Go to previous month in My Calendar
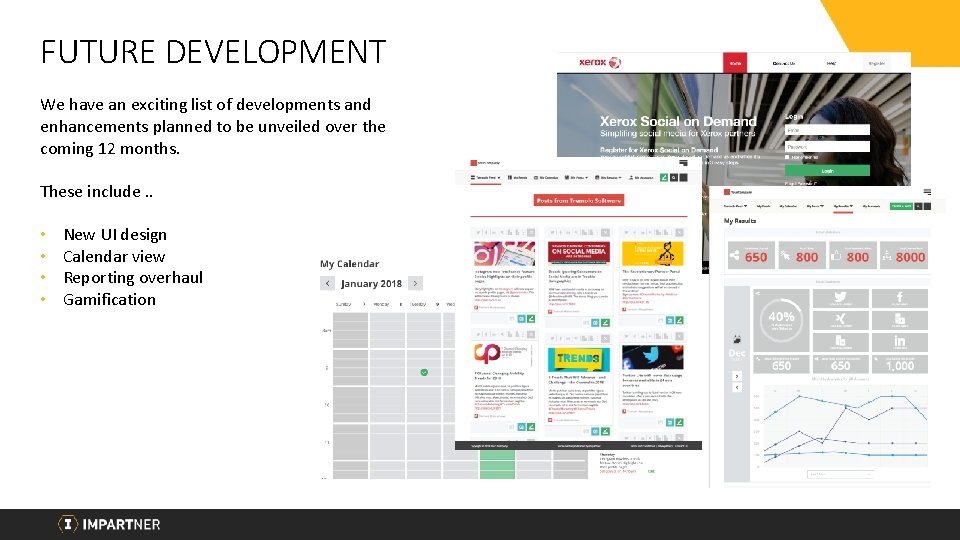Screen dimensions: 960x540 pyautogui.click(x=328, y=283)
